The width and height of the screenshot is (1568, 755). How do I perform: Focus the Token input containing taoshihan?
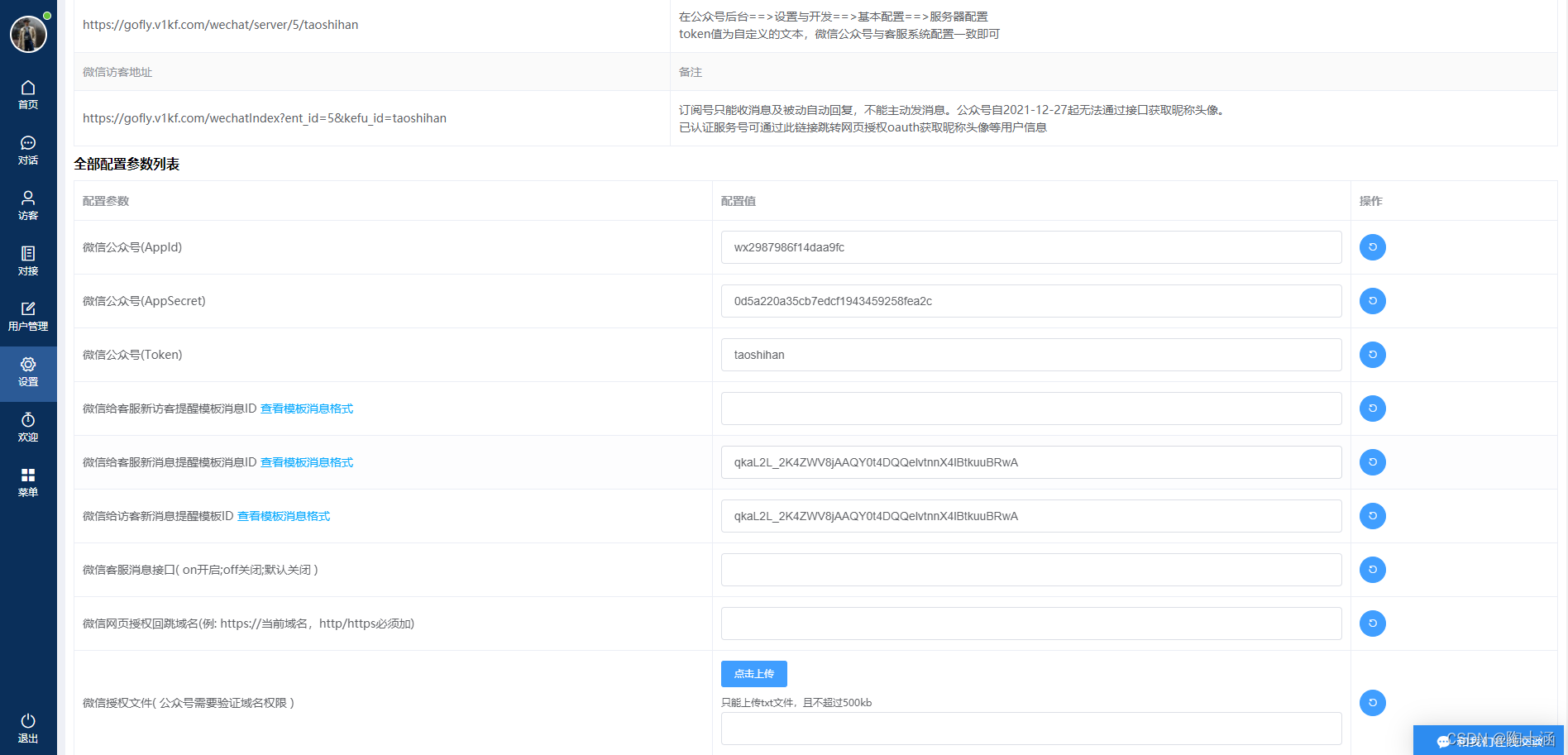pyautogui.click(x=1031, y=355)
